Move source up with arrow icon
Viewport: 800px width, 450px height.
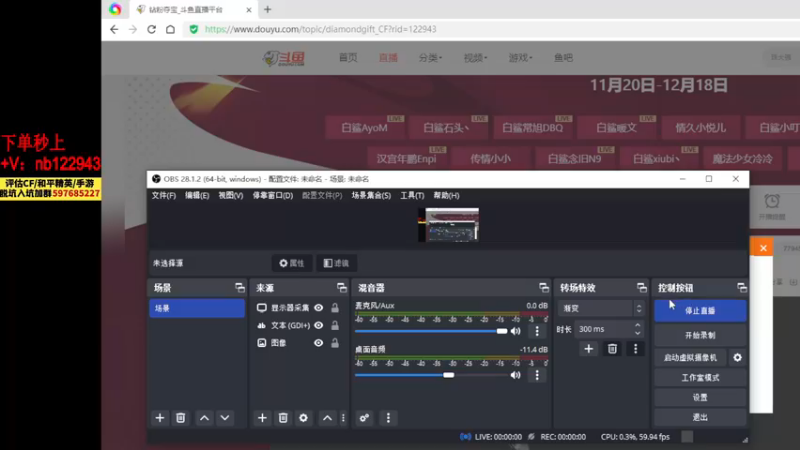coord(327,418)
